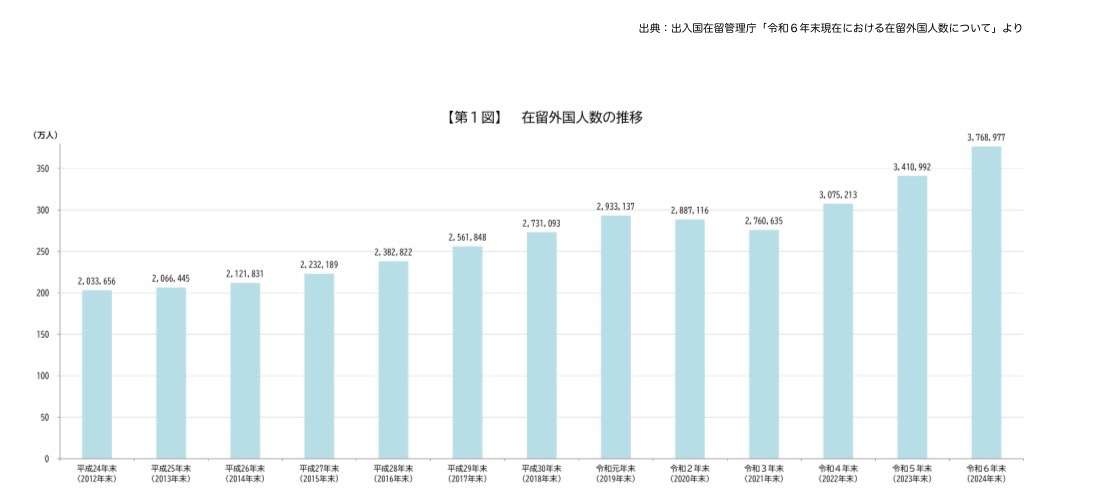Click the 令和元年末 (2019年末) x-axis label
This screenshot has width=1096, height=493.
click(x=615, y=473)
